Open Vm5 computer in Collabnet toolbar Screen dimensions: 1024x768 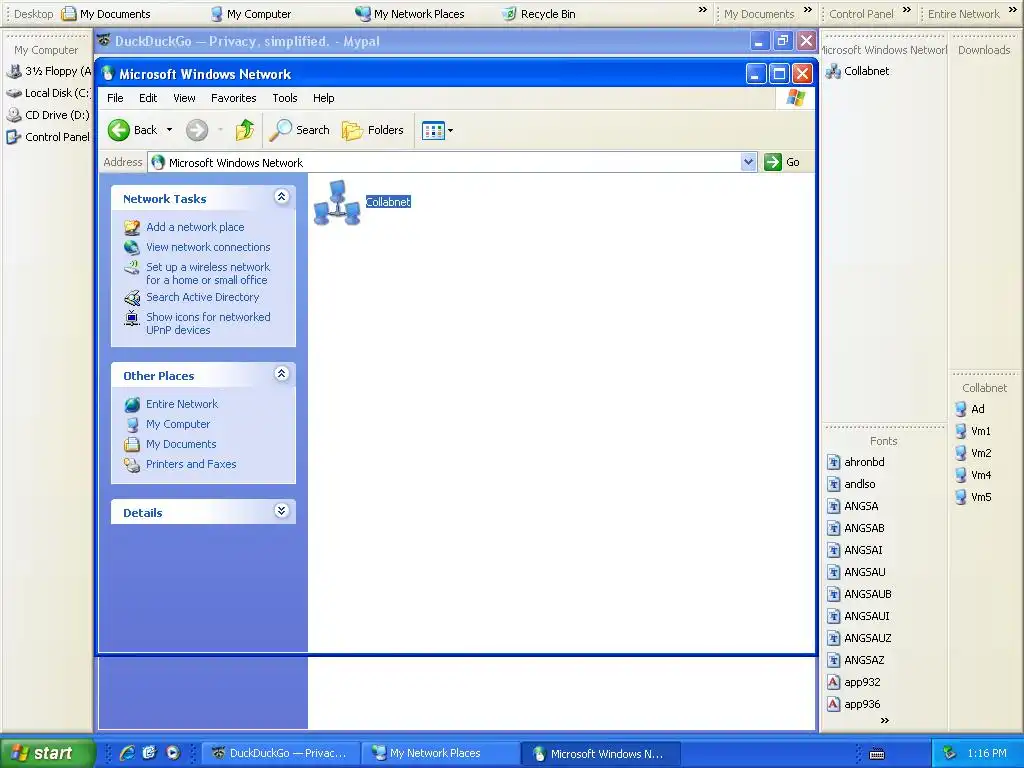[x=973, y=497]
